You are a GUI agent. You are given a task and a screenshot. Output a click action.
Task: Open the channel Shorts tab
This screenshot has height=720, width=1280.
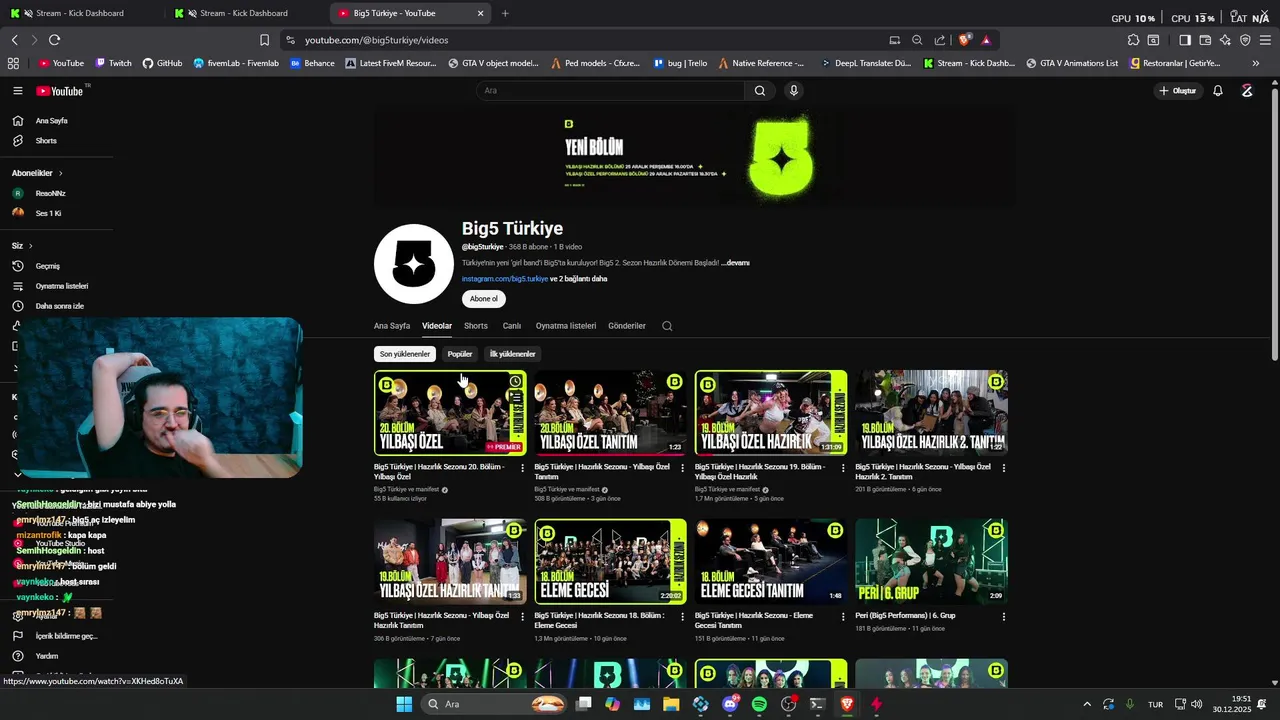476,326
